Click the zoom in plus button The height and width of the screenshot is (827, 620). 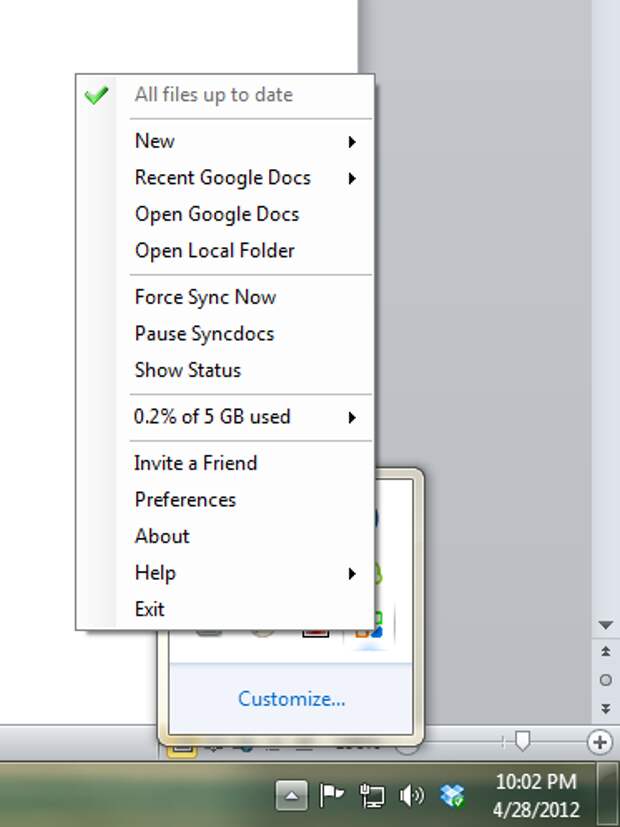tap(599, 742)
